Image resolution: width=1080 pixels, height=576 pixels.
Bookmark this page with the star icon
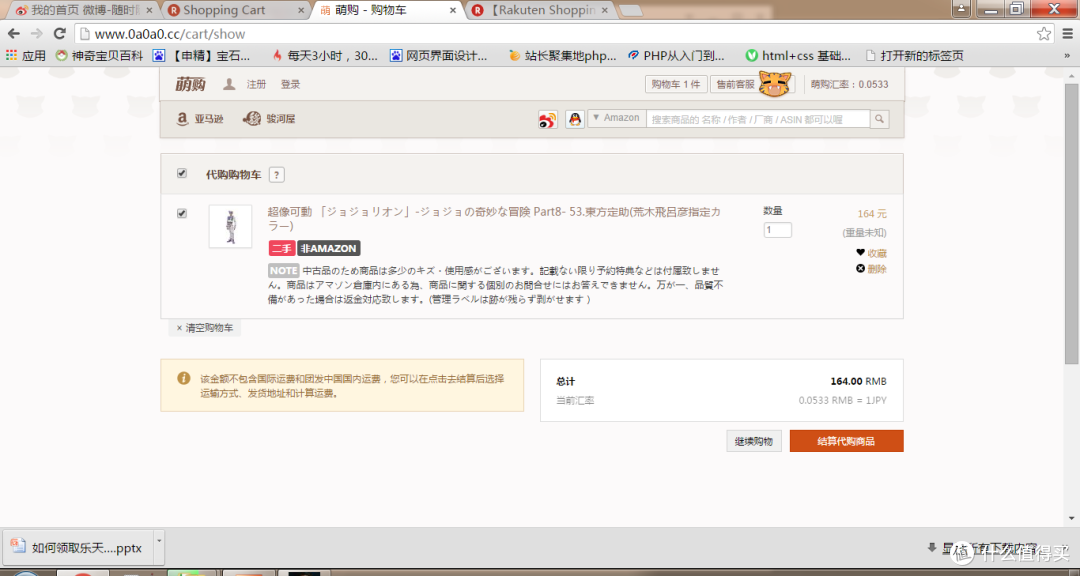tap(1044, 34)
